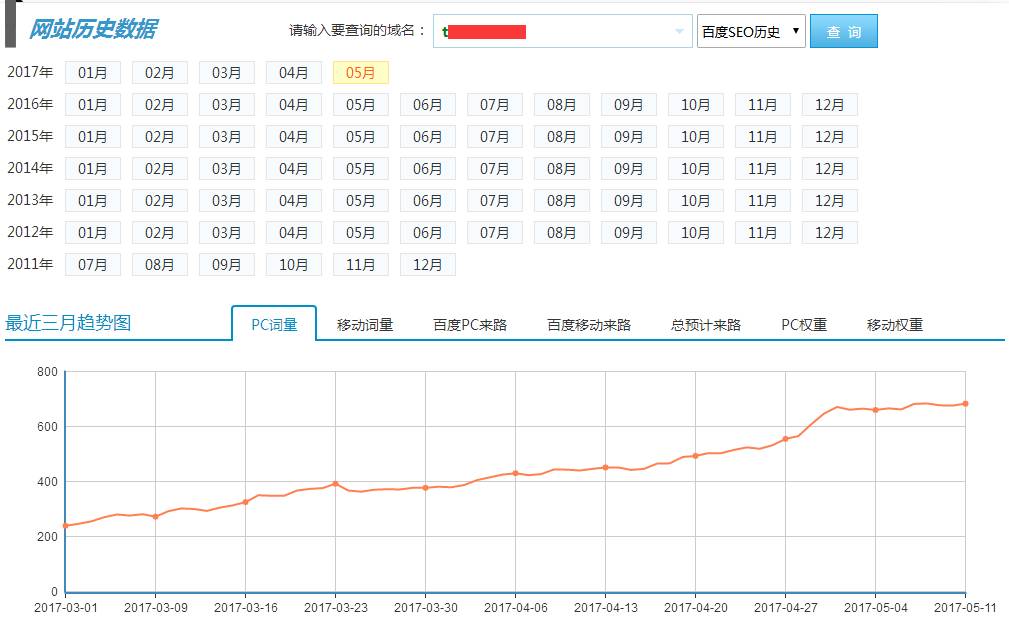1009x625 pixels.
Task: Select 2013年 04月
Action: point(293,201)
